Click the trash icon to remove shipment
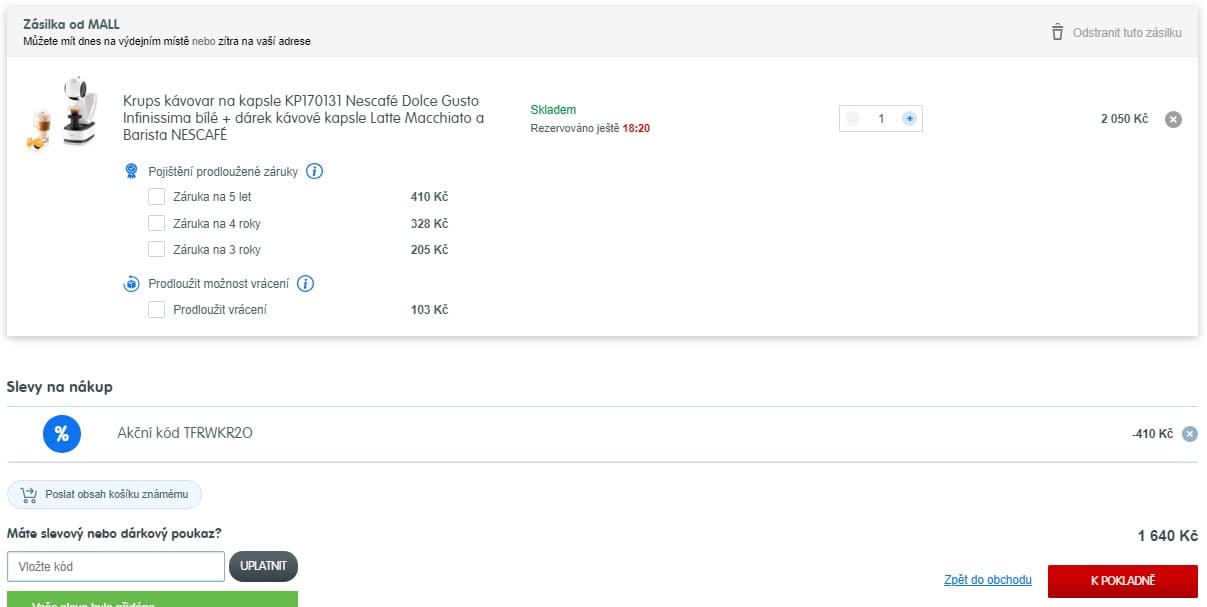1207x607 pixels. point(1057,32)
